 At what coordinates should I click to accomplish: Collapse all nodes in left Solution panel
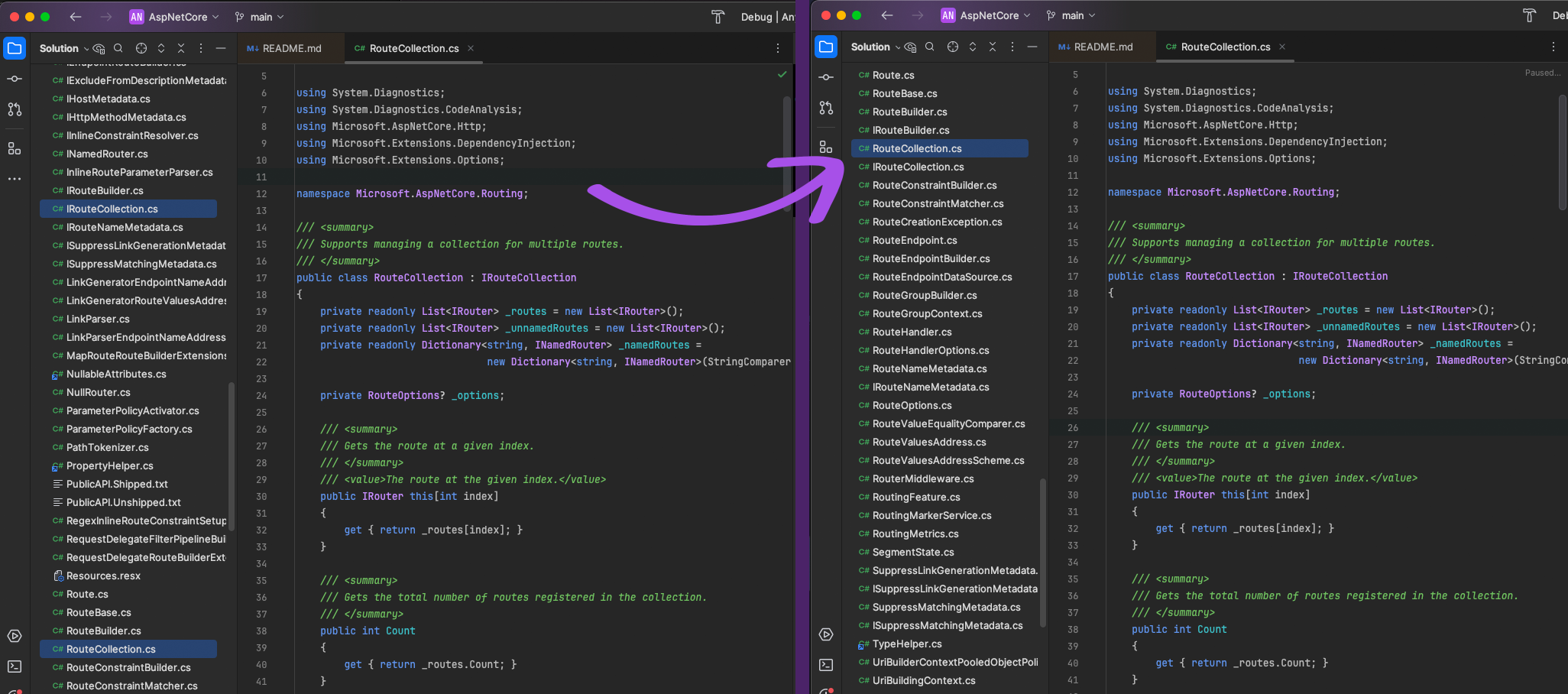[x=181, y=48]
